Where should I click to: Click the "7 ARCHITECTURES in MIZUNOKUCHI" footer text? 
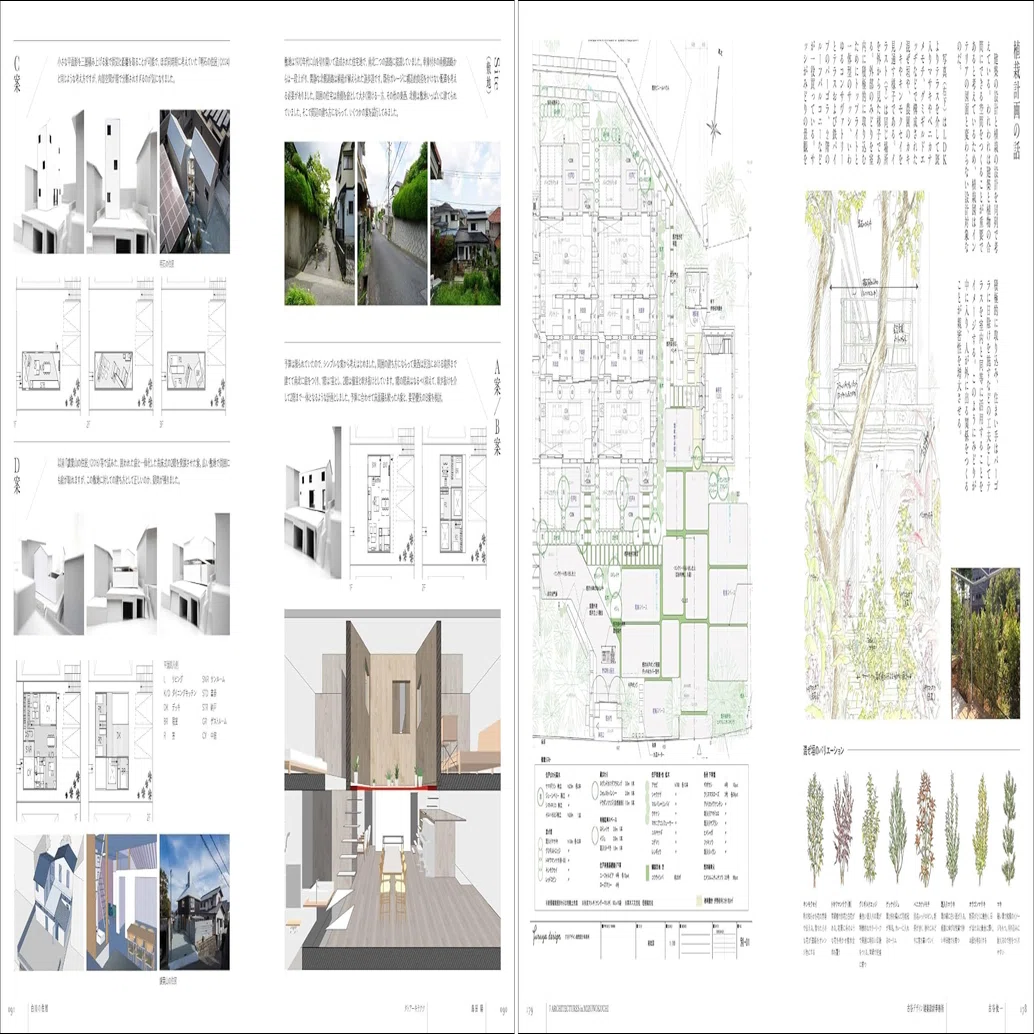coord(578,1008)
